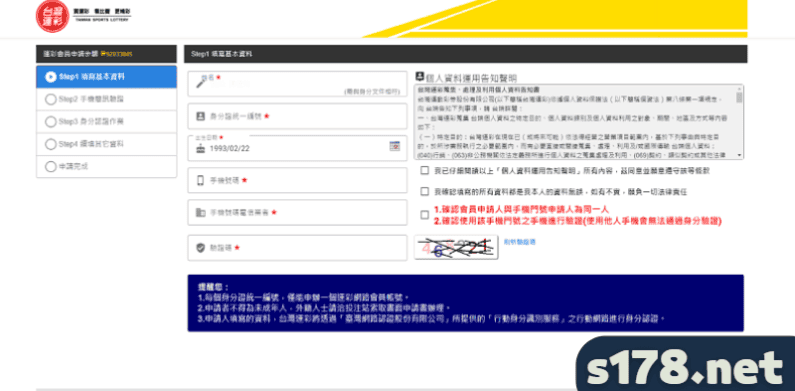The height and width of the screenshot is (391, 795).
Task: Click the shield verification code icon
Action: click(201, 248)
